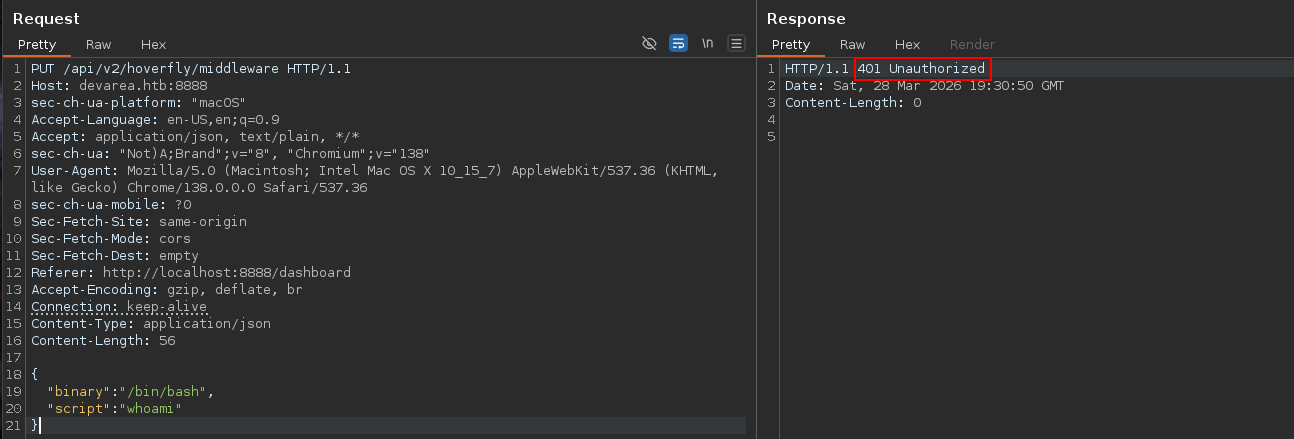The width and height of the screenshot is (1294, 439).
Task: Toggle hidden characters eye icon in Request
Action: click(649, 43)
